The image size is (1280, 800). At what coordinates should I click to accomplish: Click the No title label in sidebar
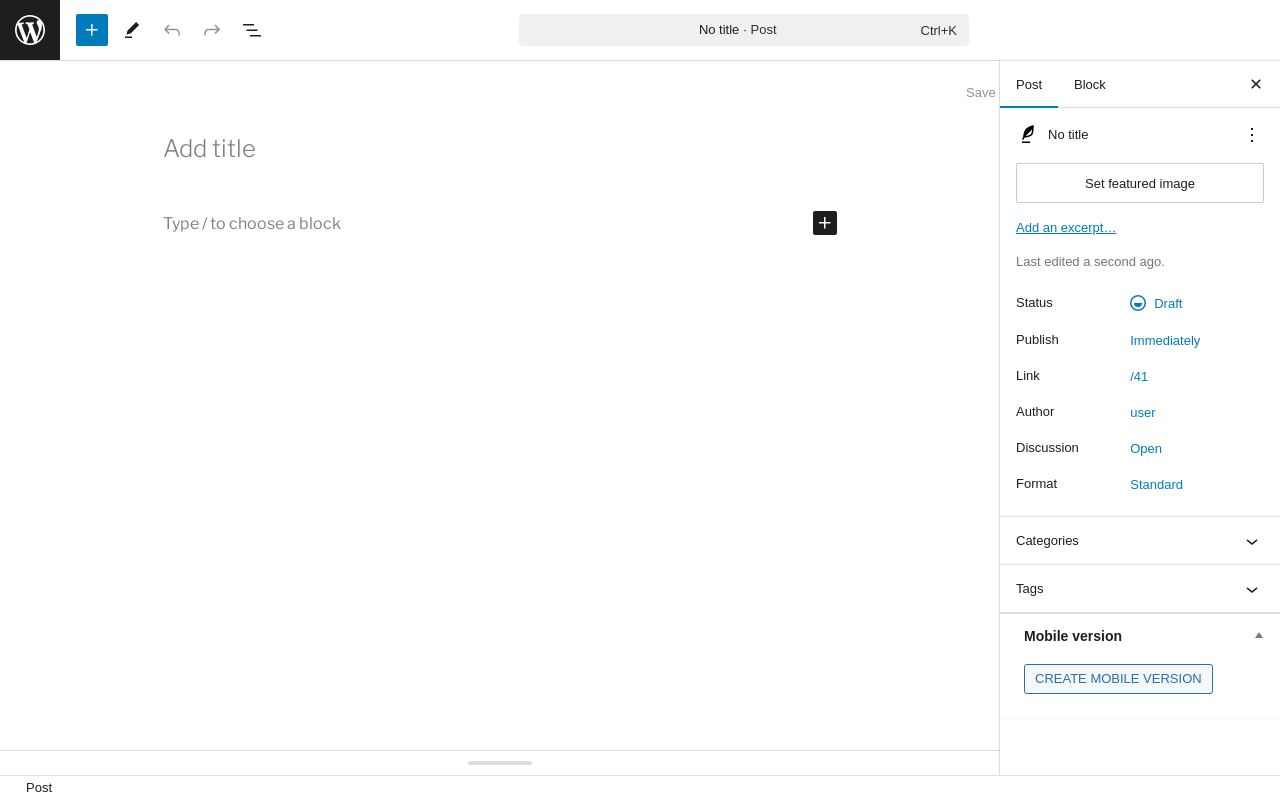1068,134
